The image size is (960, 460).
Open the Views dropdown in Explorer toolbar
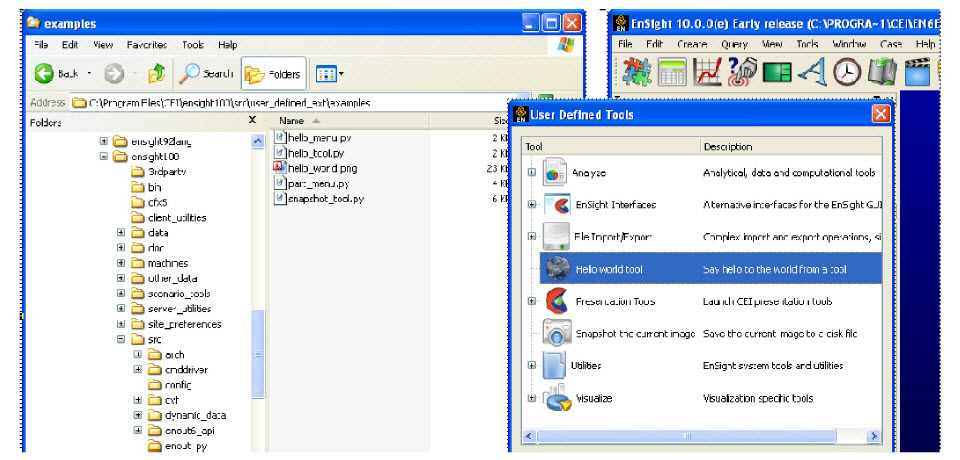coord(330,74)
